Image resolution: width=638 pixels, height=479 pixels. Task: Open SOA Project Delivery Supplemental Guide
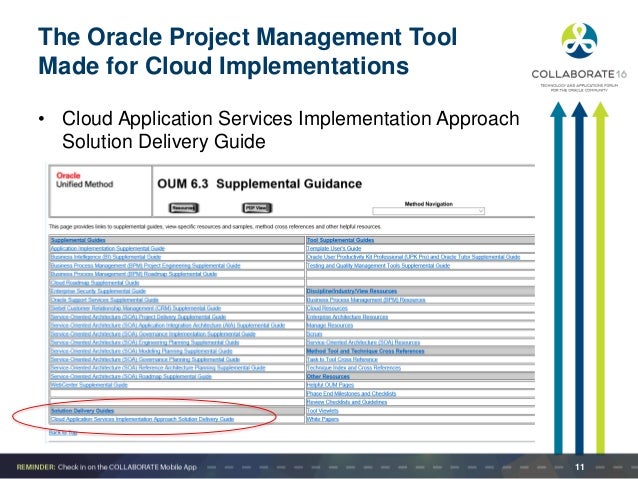click(138, 317)
